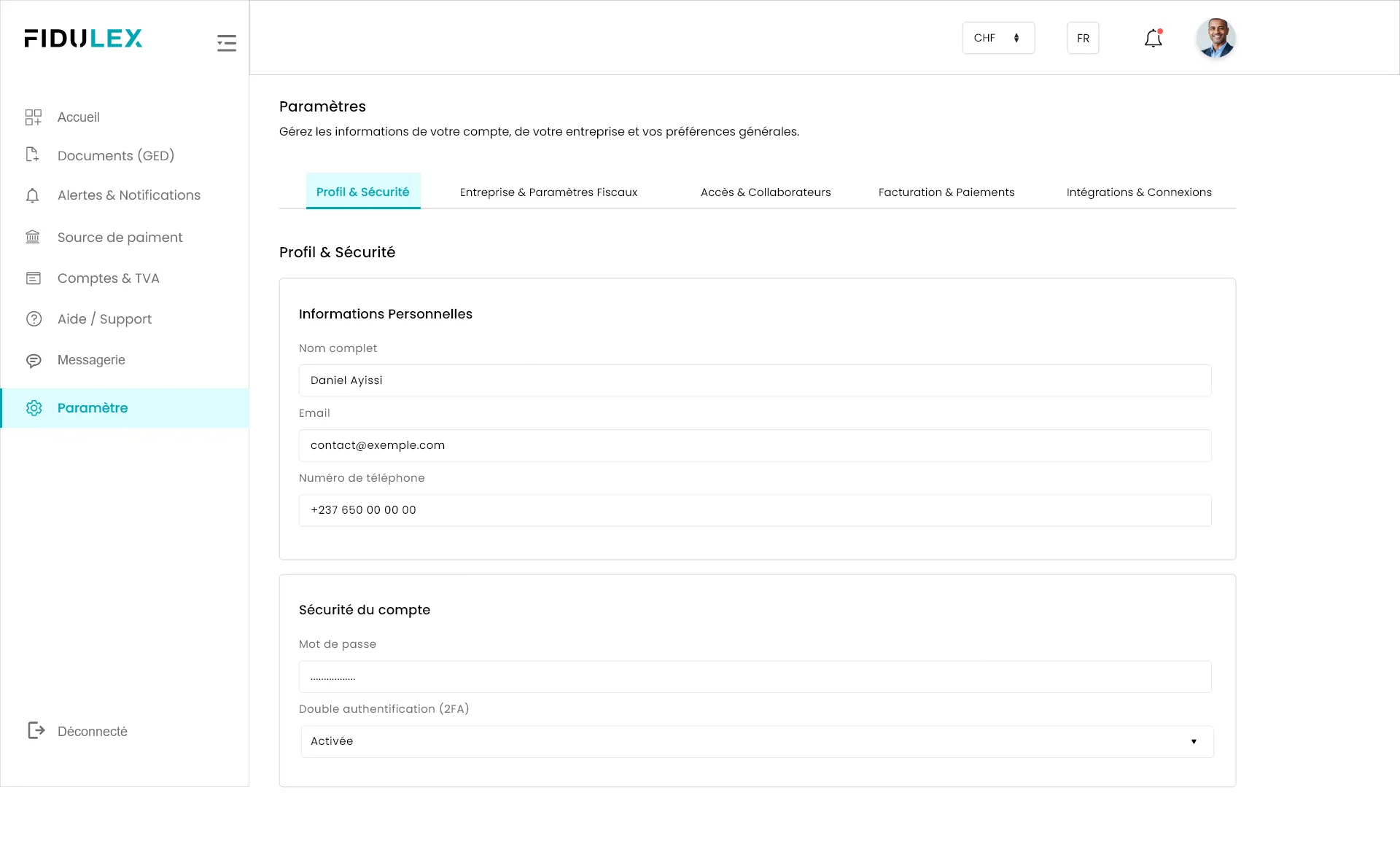Click the Documents (GED) file icon

pos(32,154)
